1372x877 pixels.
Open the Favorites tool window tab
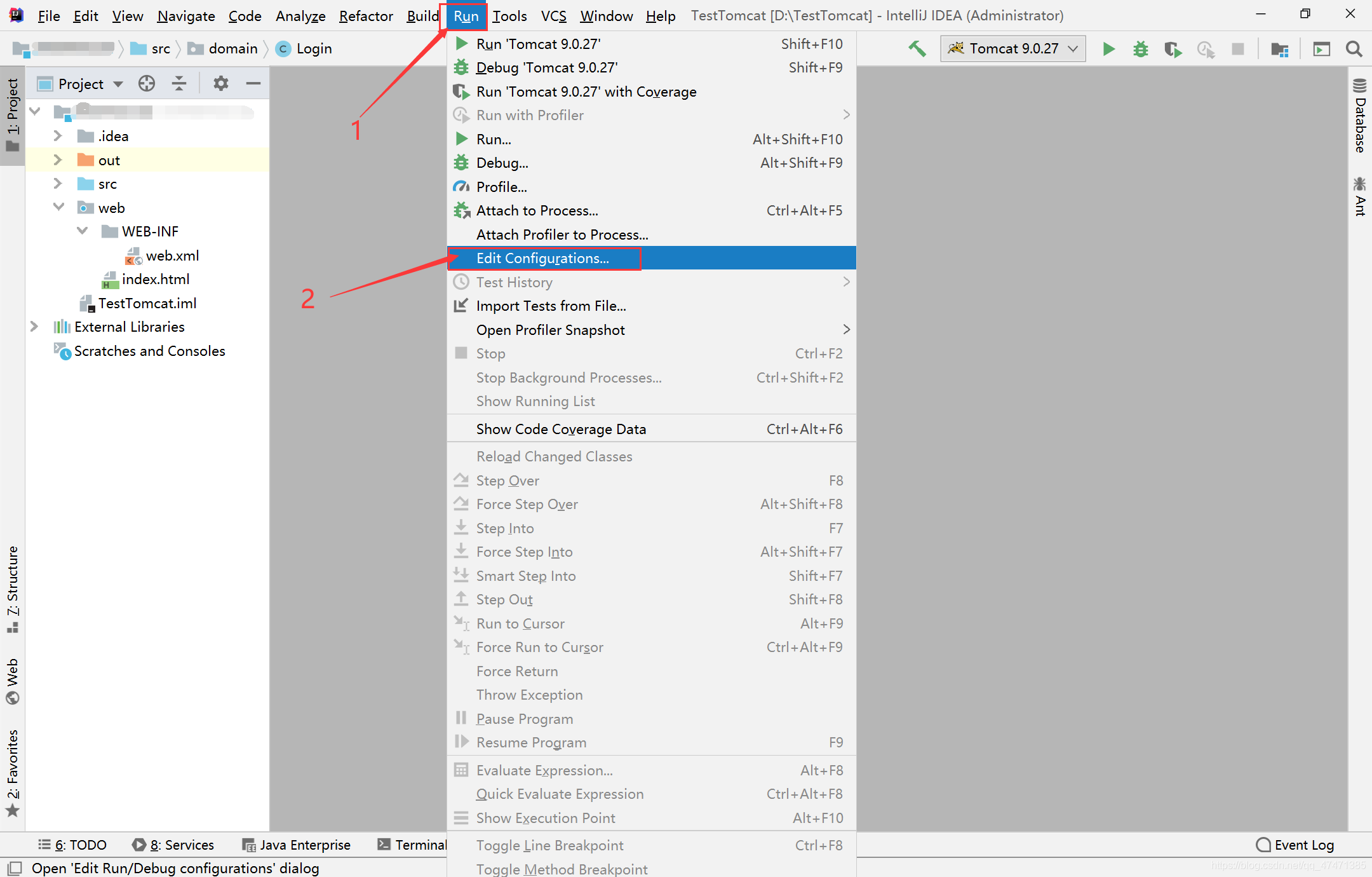point(13,773)
